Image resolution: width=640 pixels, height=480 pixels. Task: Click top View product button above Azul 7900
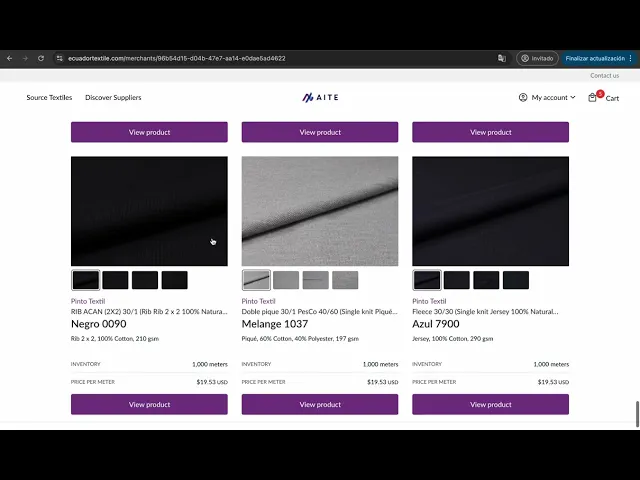[x=491, y=132]
